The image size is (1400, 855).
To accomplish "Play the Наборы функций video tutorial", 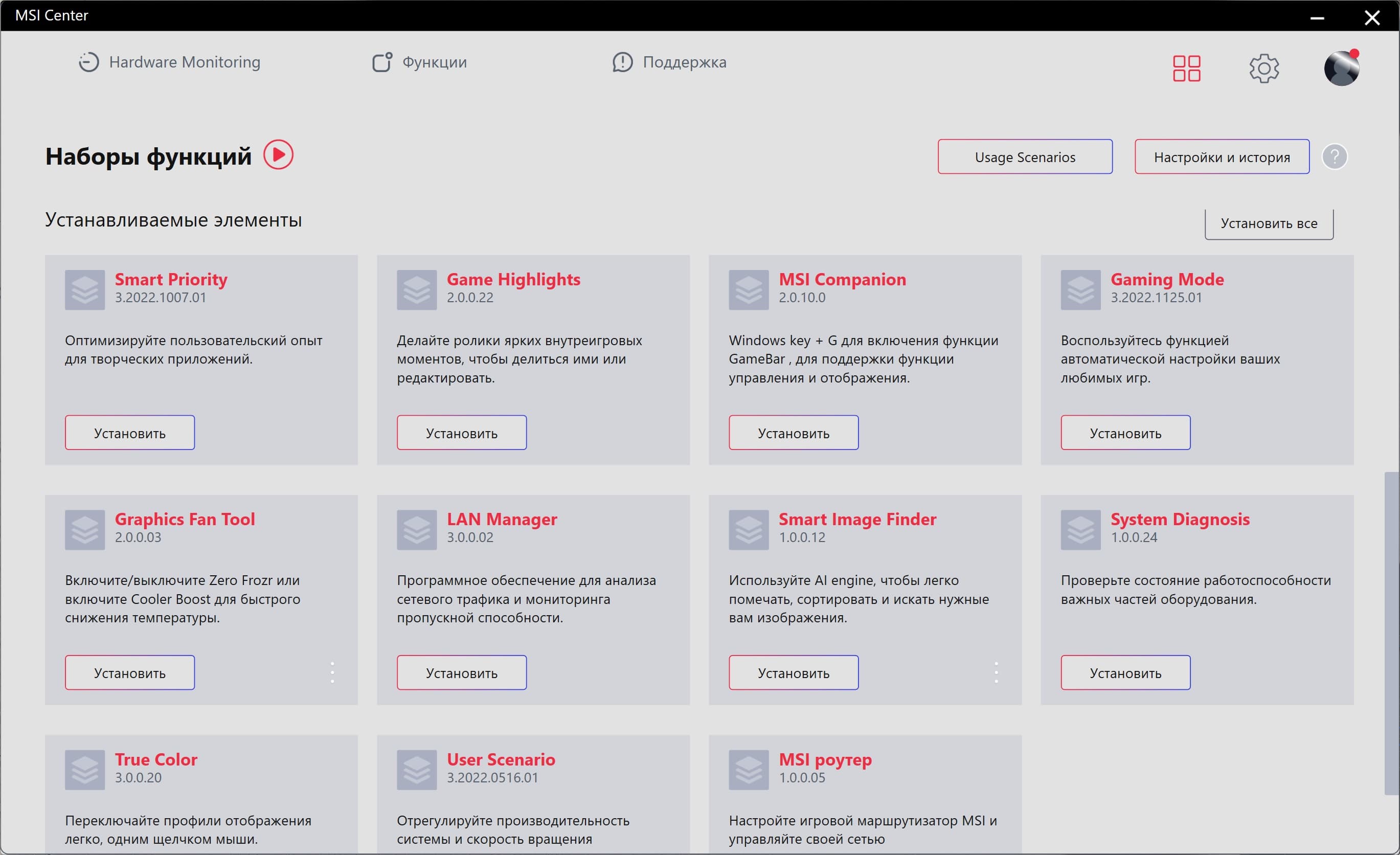I will point(278,155).
